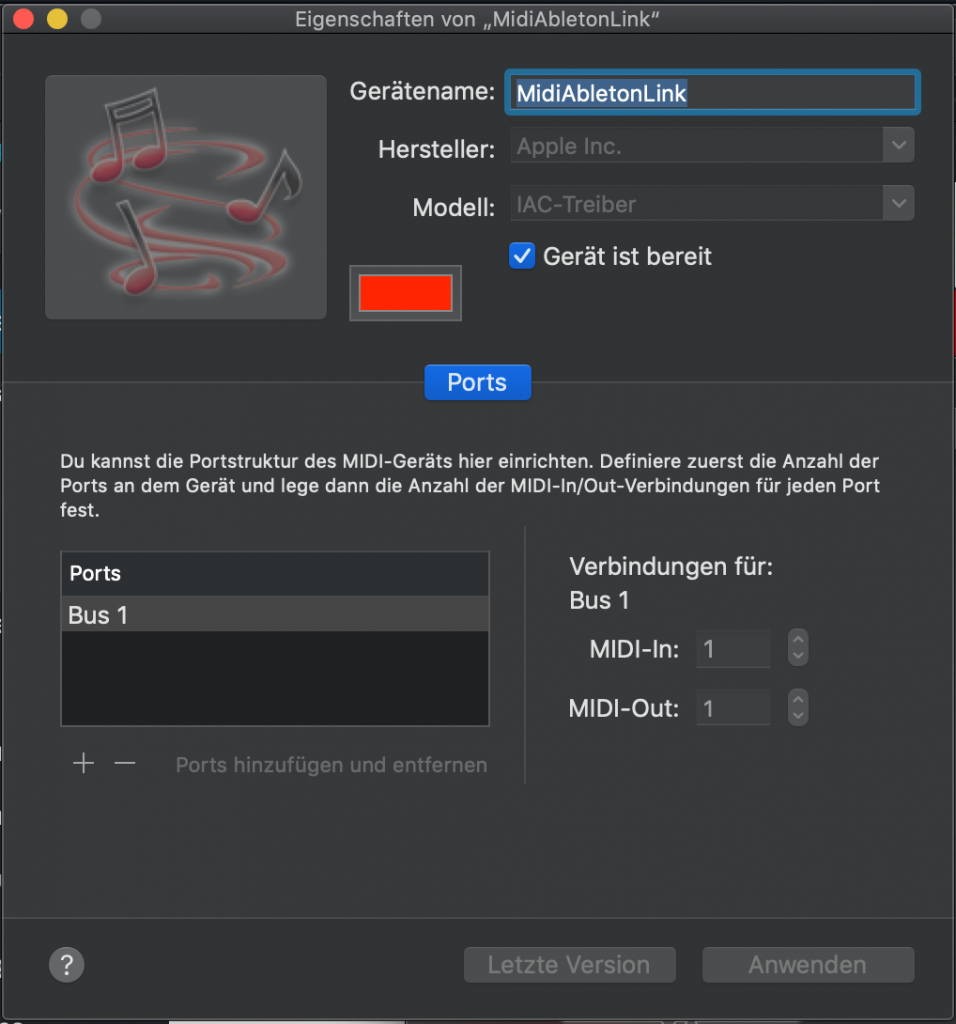Click the Ports list column header
Screen dimensions: 956x1024
[275, 573]
